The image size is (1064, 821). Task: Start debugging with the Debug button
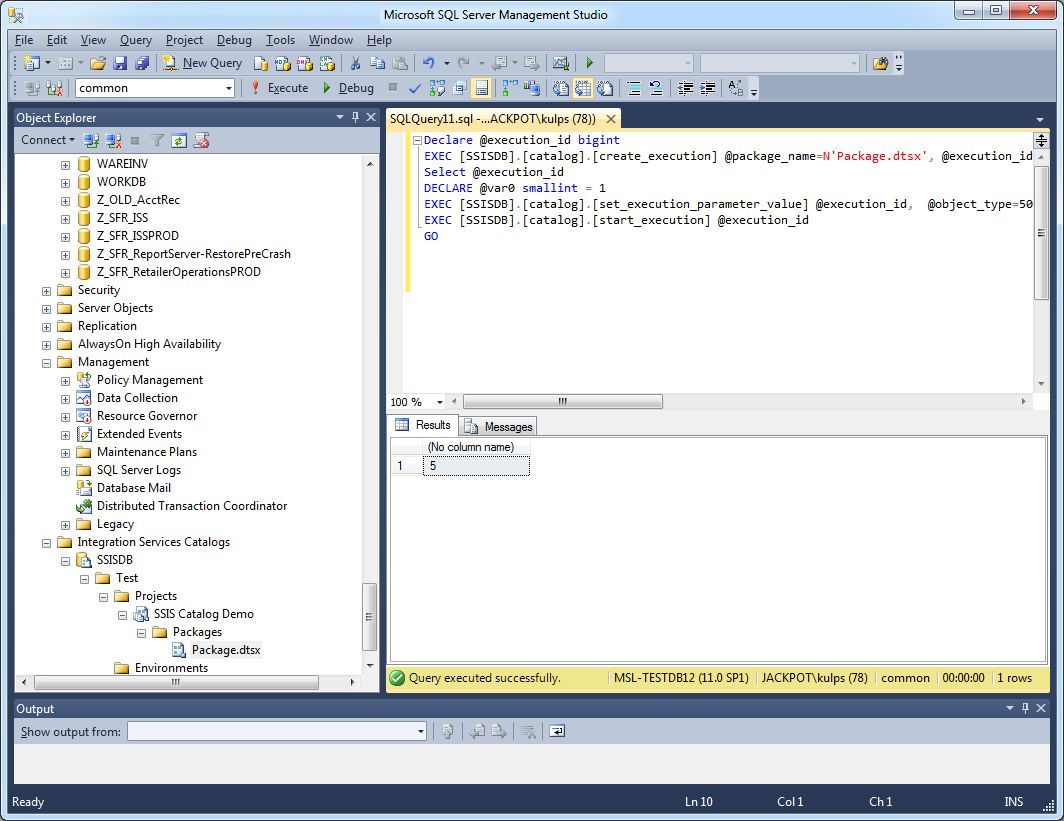[x=347, y=88]
